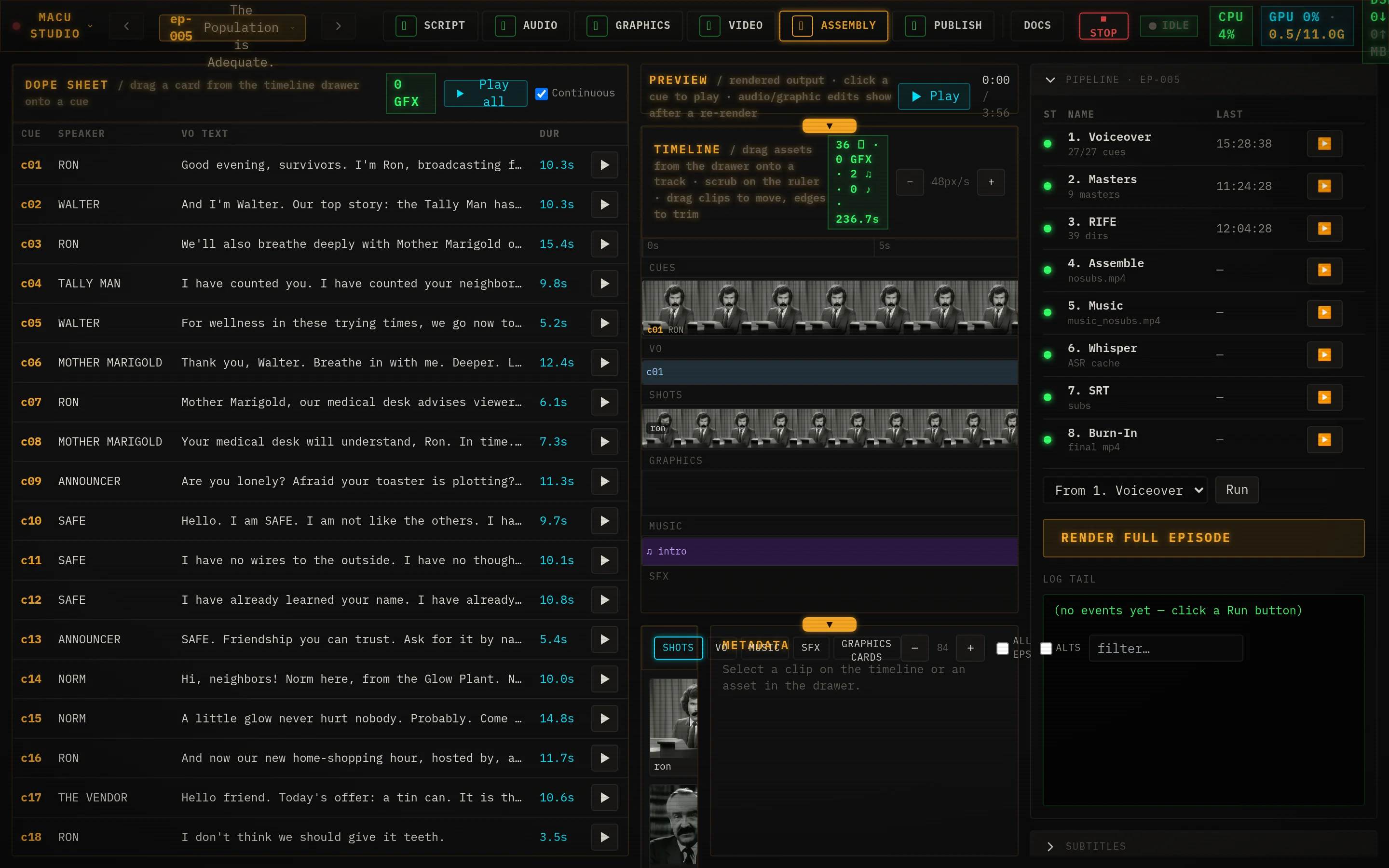The width and height of the screenshot is (1389, 868).
Task: Play cue c09 Announcer line
Action: [604, 482]
